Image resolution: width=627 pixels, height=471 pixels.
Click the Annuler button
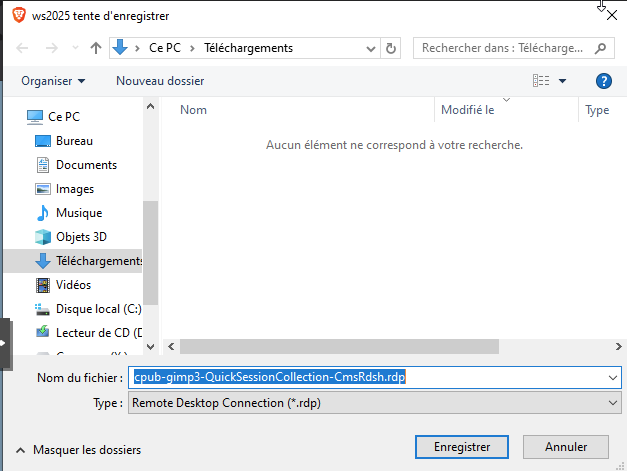566,447
